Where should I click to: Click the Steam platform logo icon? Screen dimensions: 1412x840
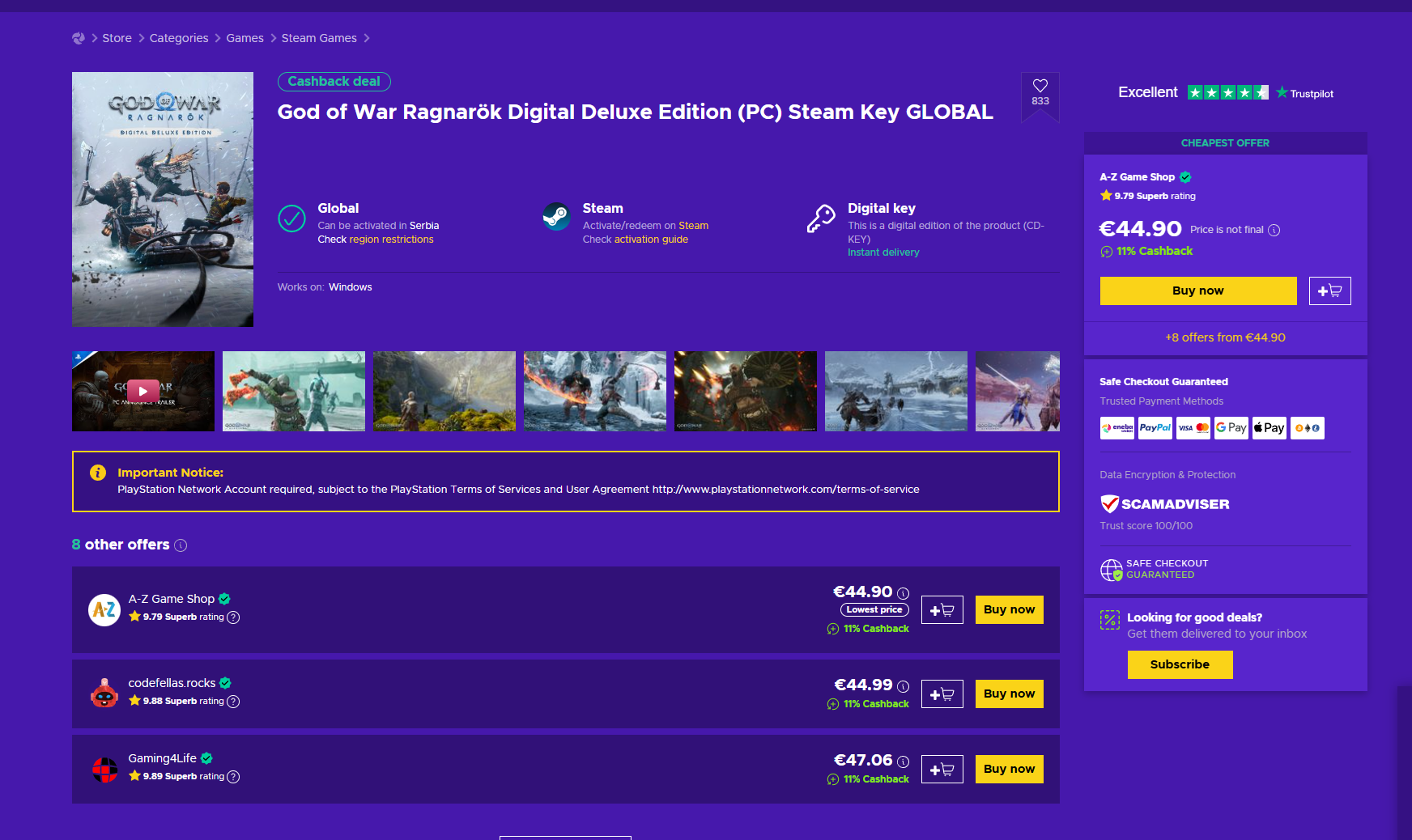(556, 216)
